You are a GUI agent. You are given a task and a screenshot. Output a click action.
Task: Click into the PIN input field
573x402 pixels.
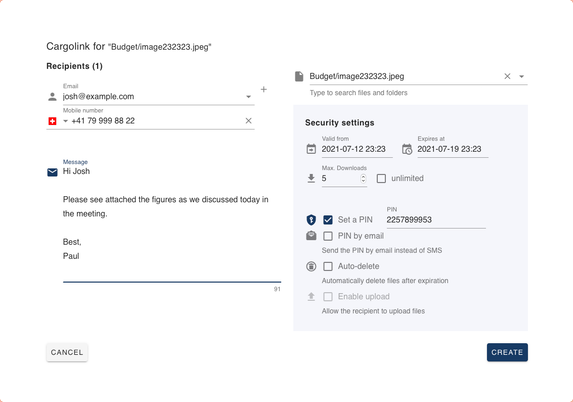pos(436,220)
